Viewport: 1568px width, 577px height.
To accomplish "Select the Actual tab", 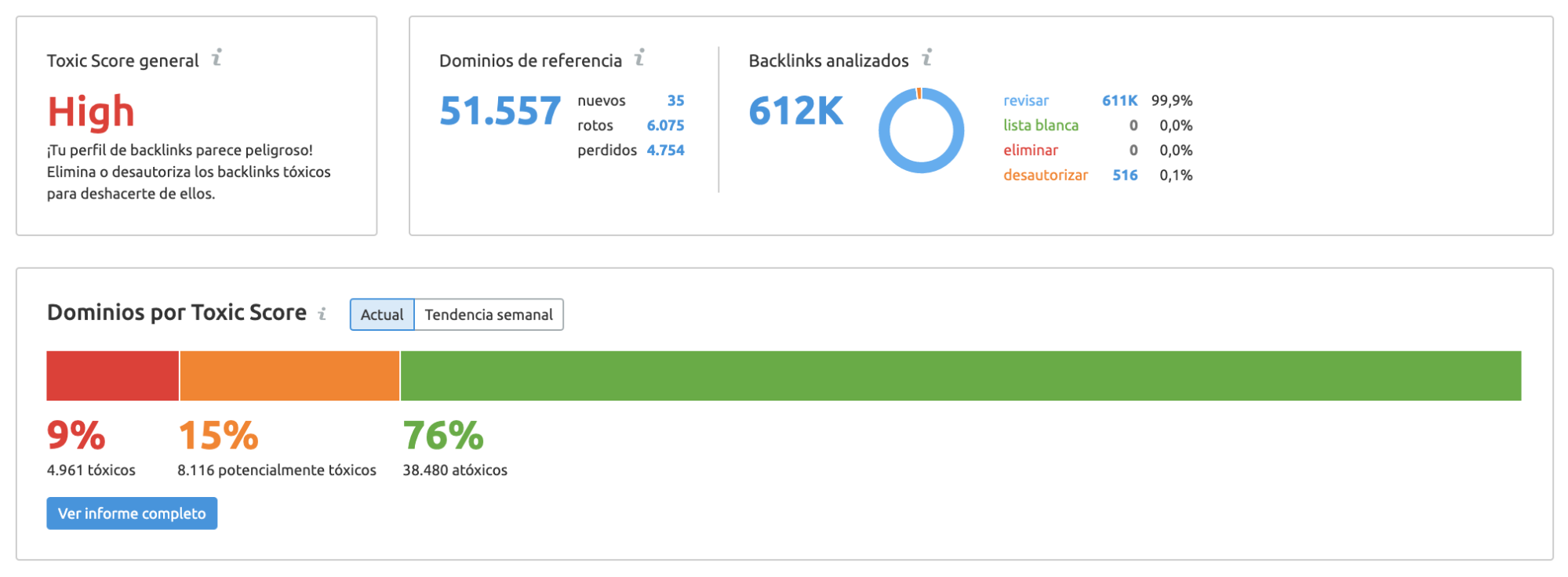I will [x=382, y=314].
